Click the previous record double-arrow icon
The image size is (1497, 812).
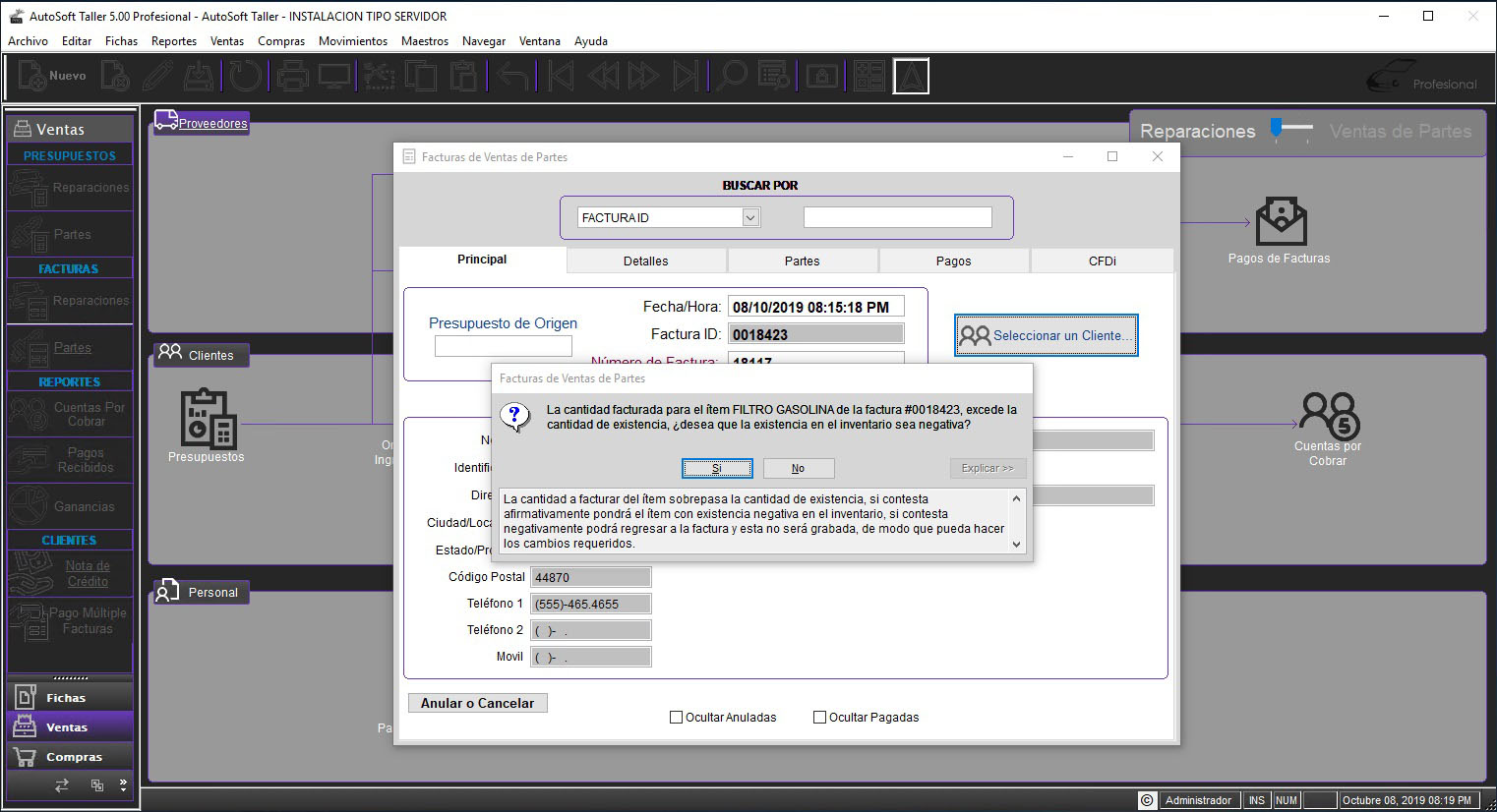point(603,76)
